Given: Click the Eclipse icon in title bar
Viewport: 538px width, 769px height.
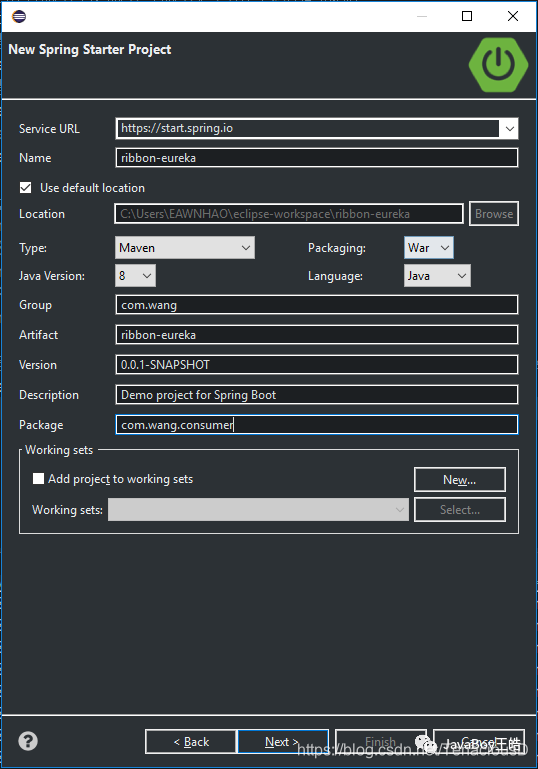Looking at the screenshot, I should (x=19, y=16).
